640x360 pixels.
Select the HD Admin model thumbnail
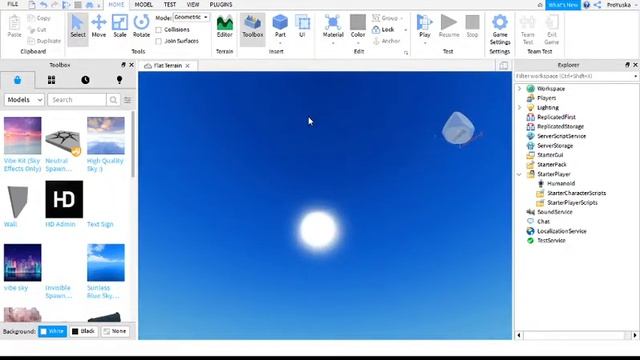pos(64,199)
